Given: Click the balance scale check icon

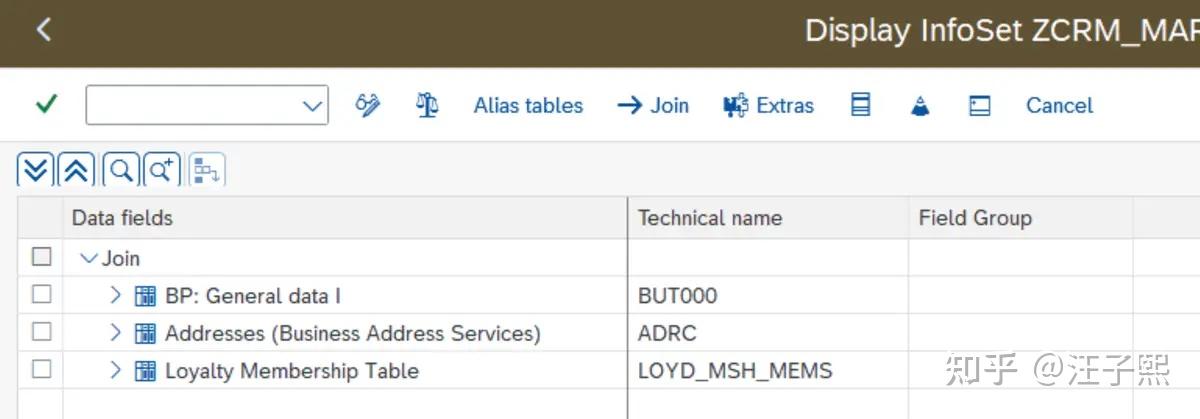Looking at the screenshot, I should (427, 105).
